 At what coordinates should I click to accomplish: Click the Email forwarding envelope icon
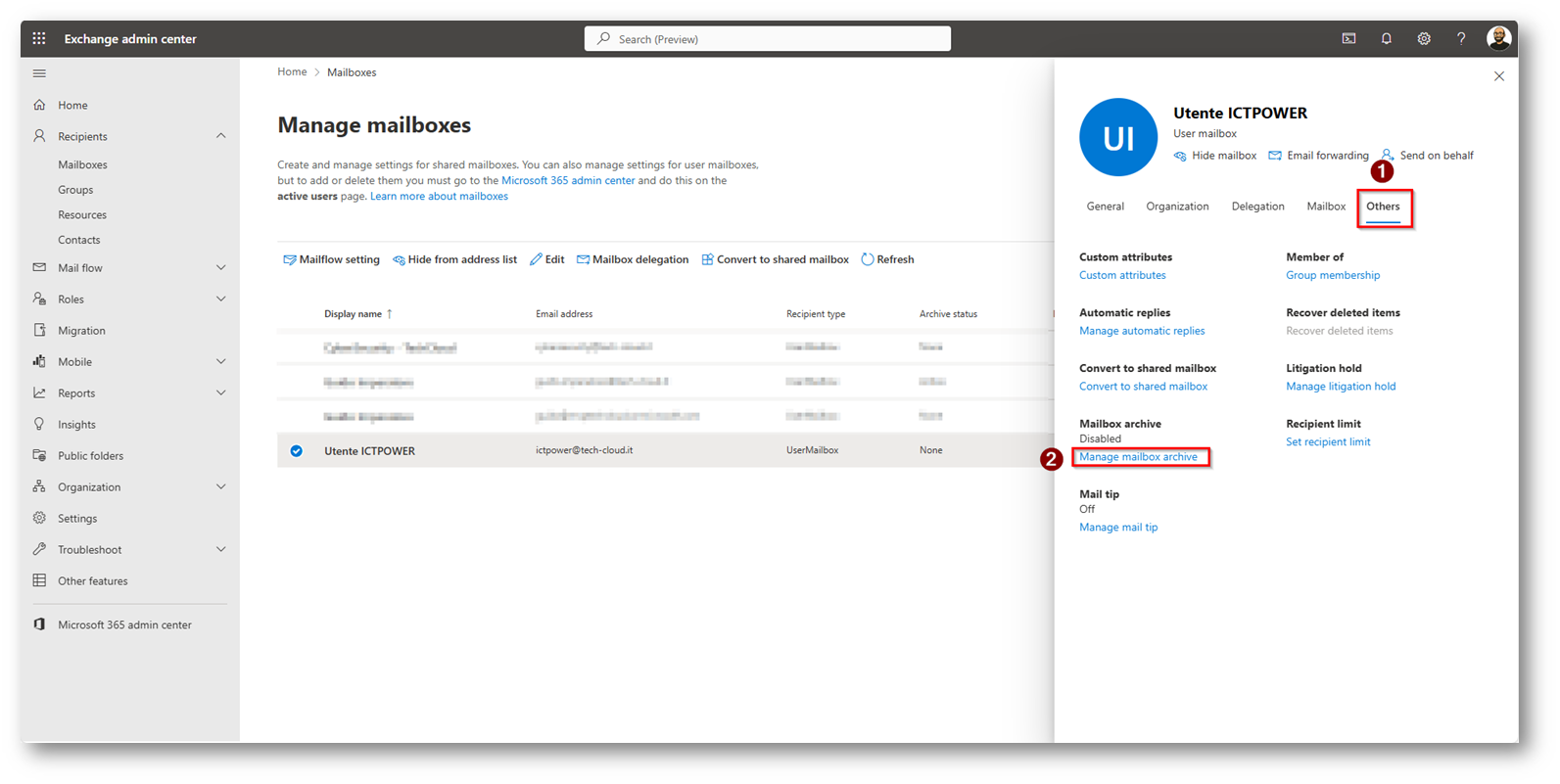(x=1275, y=156)
